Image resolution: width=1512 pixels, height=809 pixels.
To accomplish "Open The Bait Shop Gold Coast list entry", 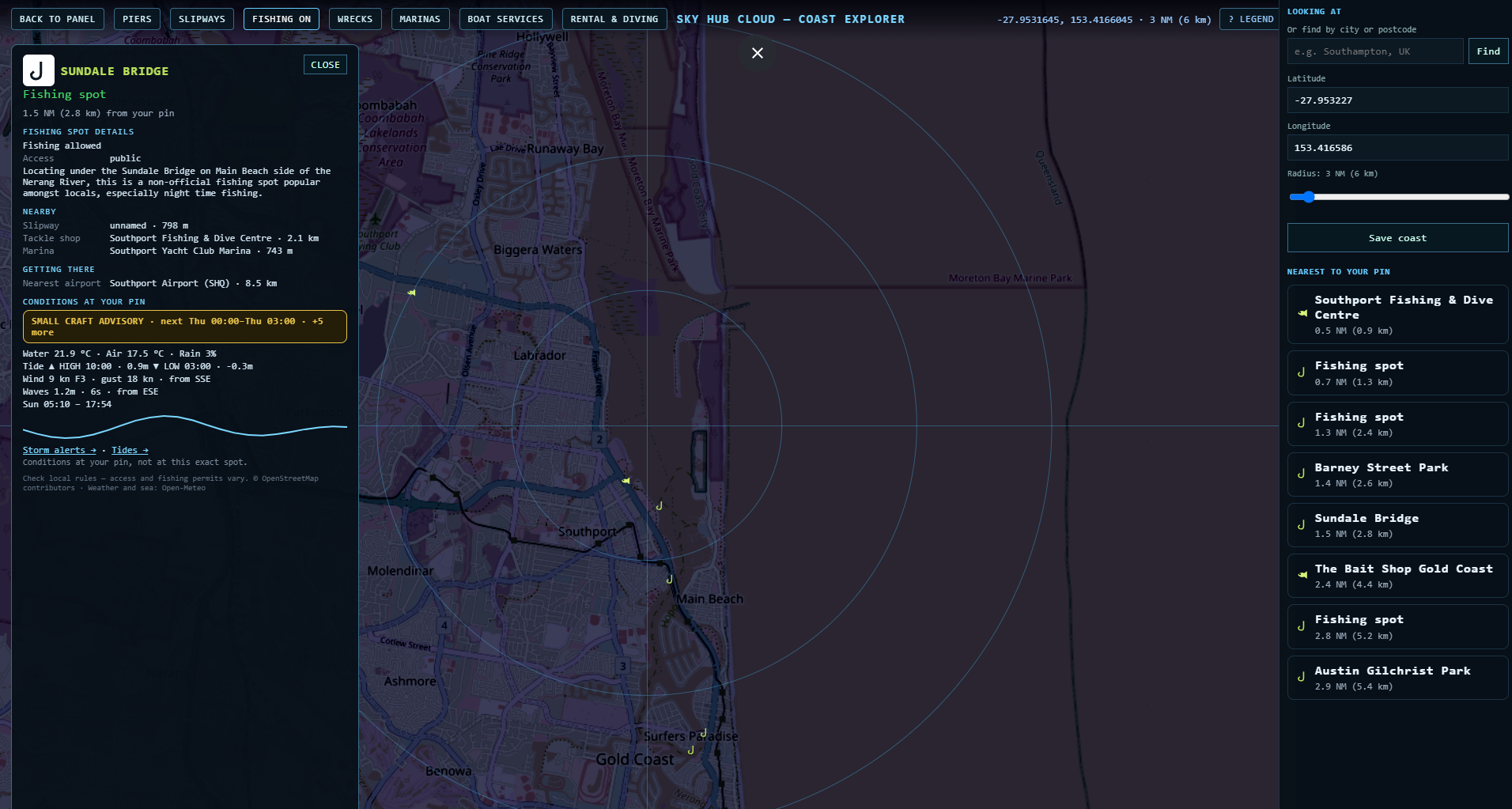I will (x=1397, y=576).
